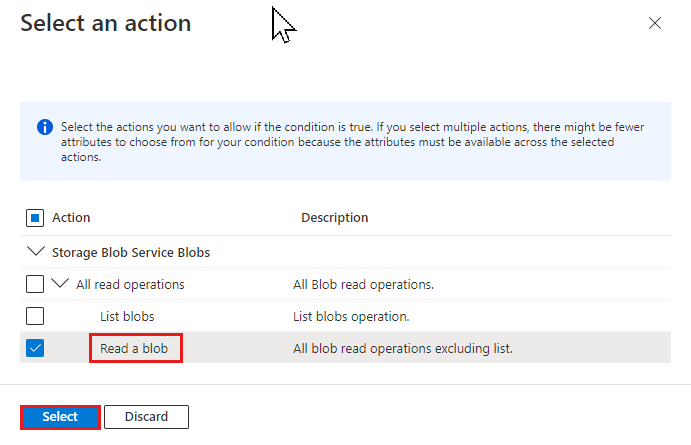Click the info banner message text
The height and width of the screenshot is (445, 691).
[353, 142]
